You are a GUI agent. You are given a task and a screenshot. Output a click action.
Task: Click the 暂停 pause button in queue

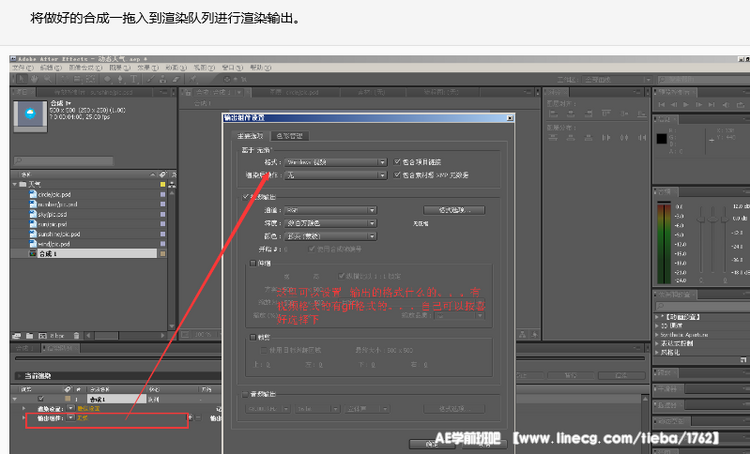coord(570,376)
